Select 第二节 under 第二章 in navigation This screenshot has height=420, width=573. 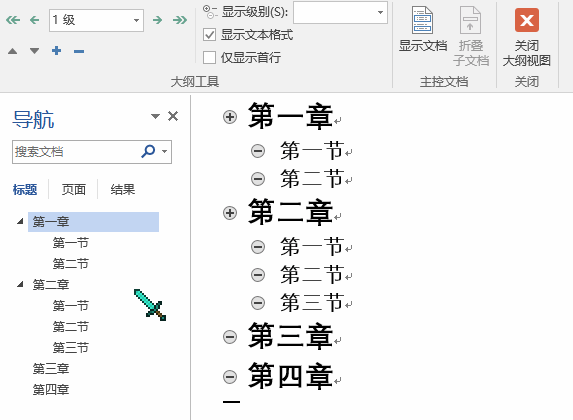71,326
